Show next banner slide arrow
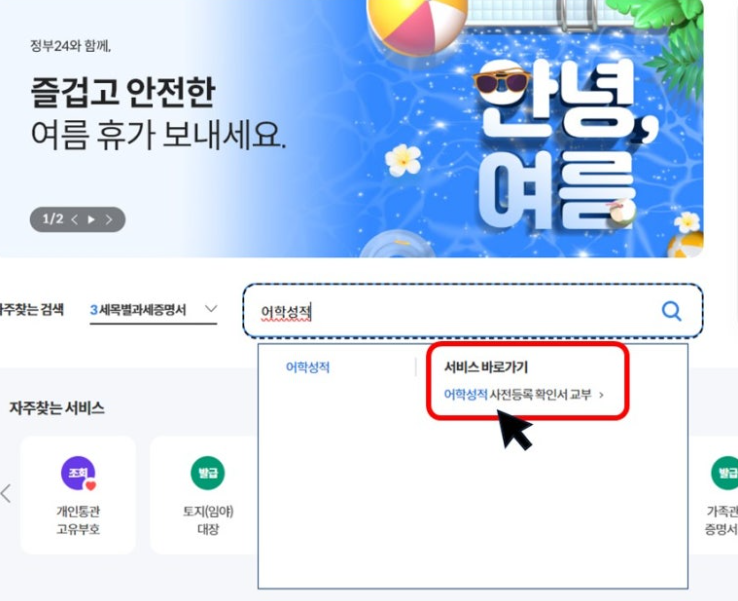 coord(109,219)
